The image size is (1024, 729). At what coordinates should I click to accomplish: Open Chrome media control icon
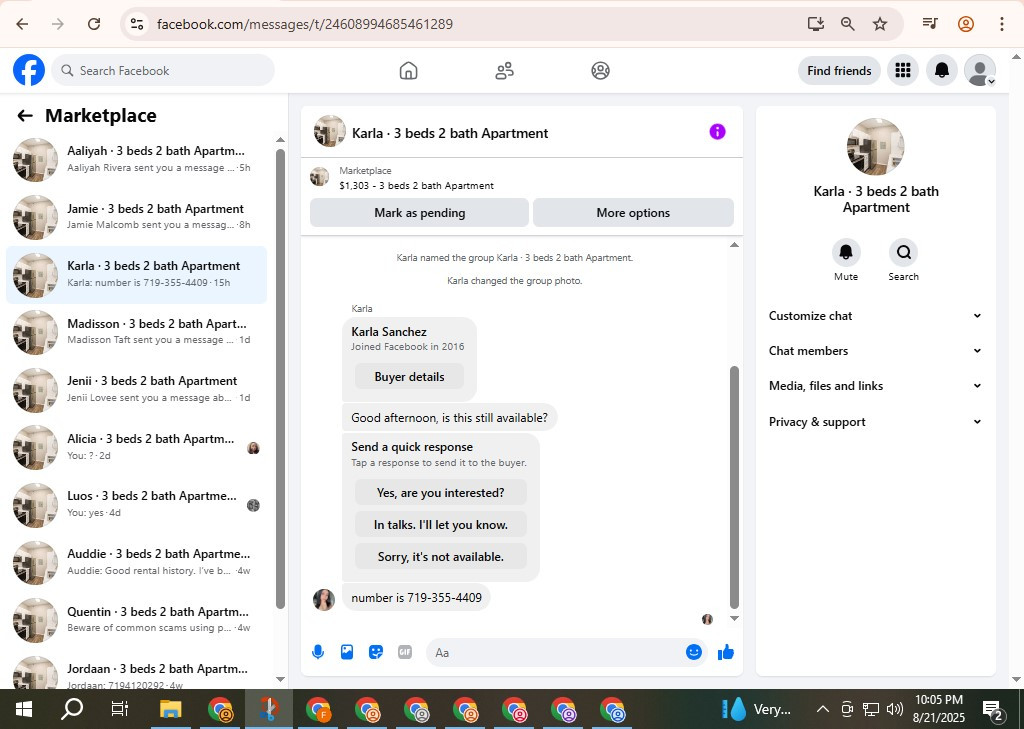point(930,24)
